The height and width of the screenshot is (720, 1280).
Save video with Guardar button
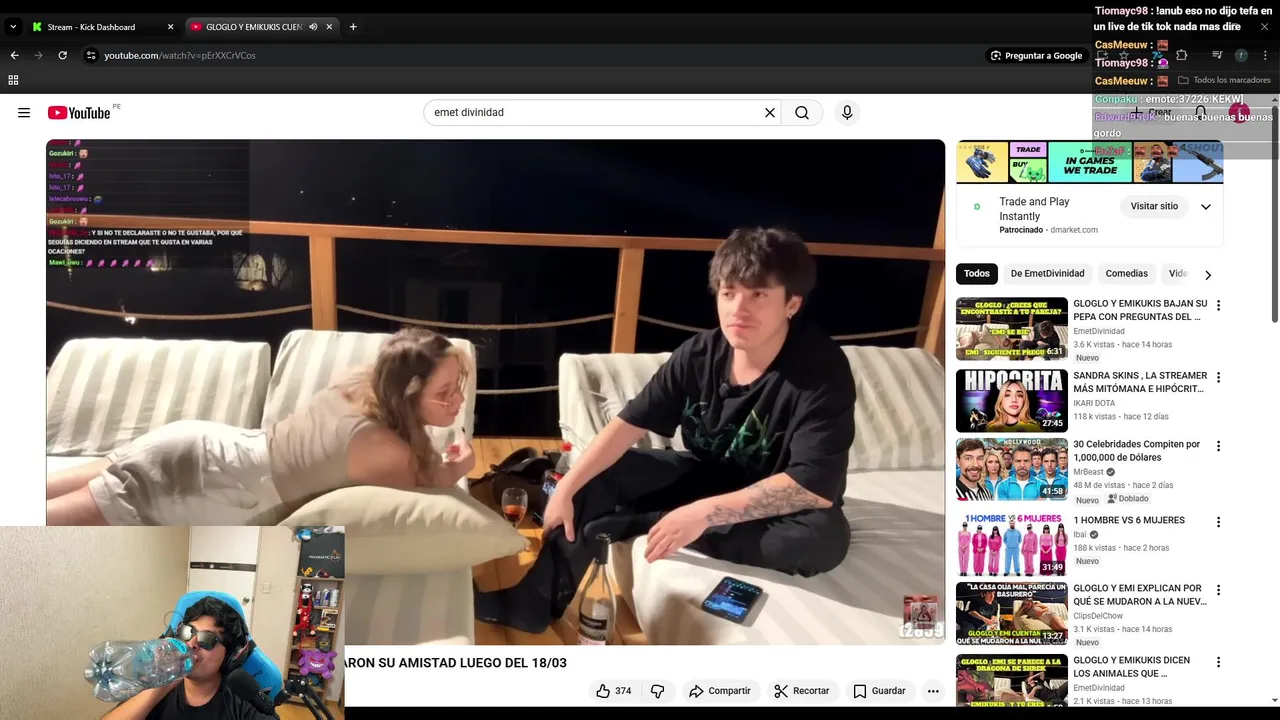click(879, 691)
